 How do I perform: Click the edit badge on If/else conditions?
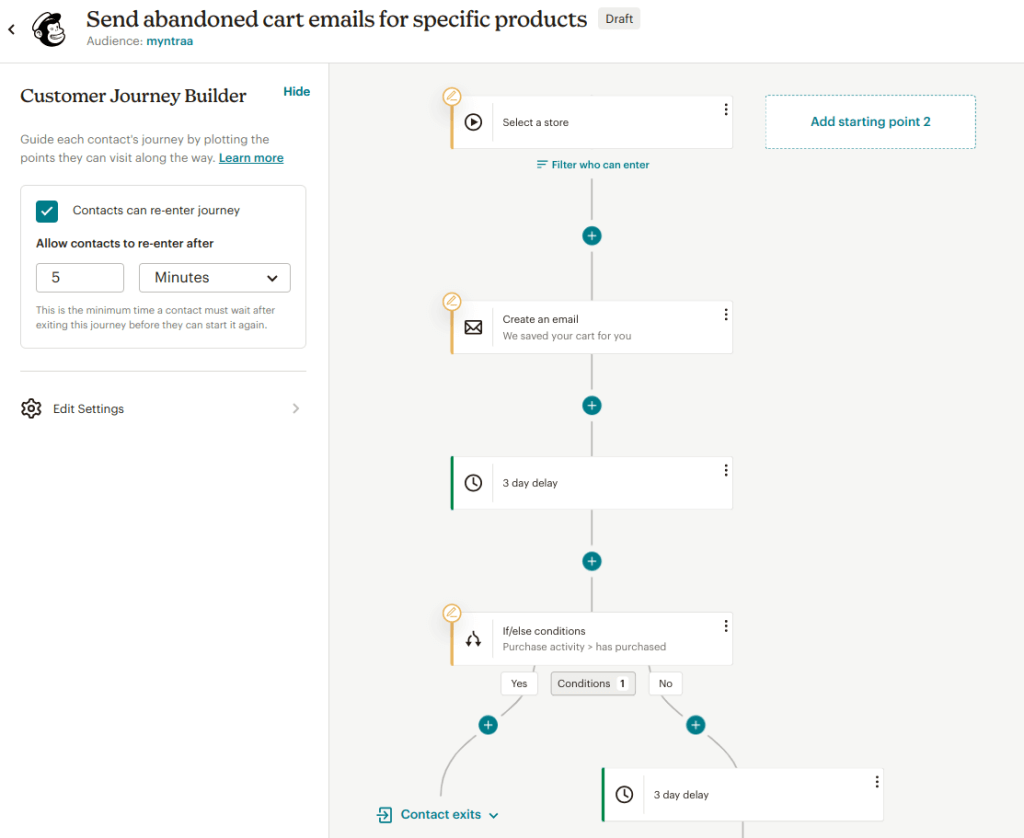[x=451, y=613]
